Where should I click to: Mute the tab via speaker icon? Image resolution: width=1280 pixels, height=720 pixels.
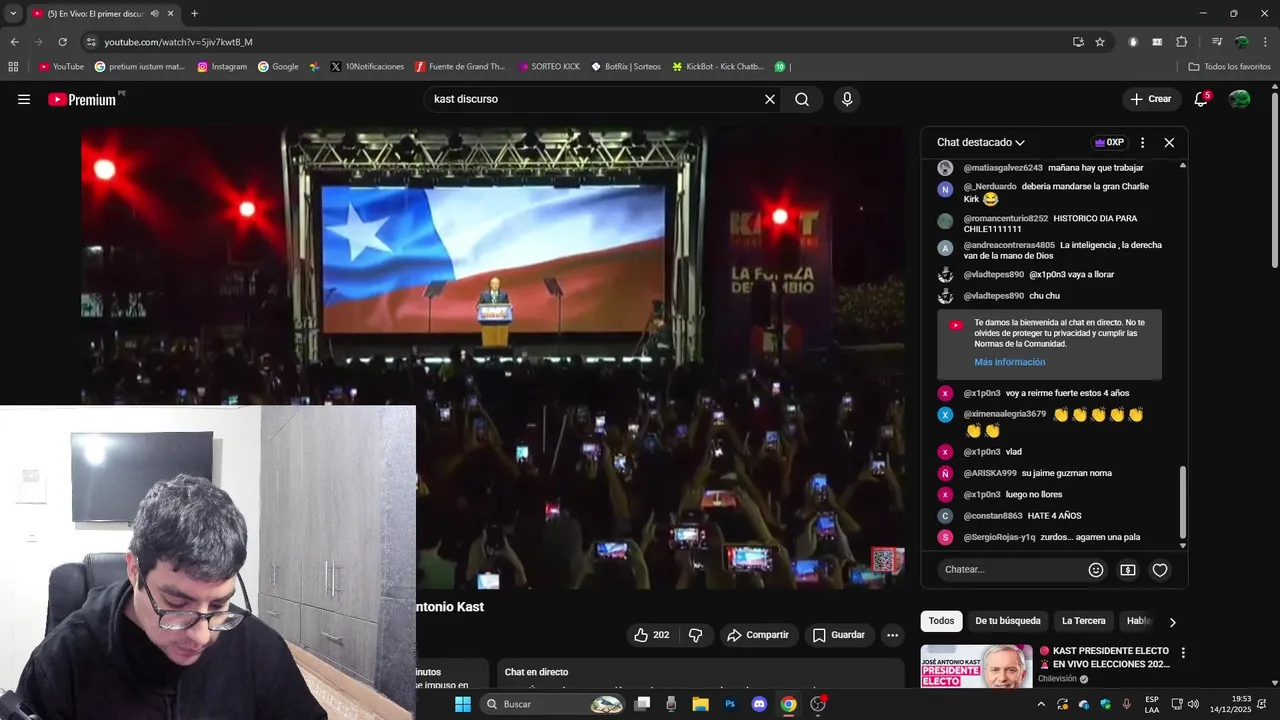(x=155, y=14)
